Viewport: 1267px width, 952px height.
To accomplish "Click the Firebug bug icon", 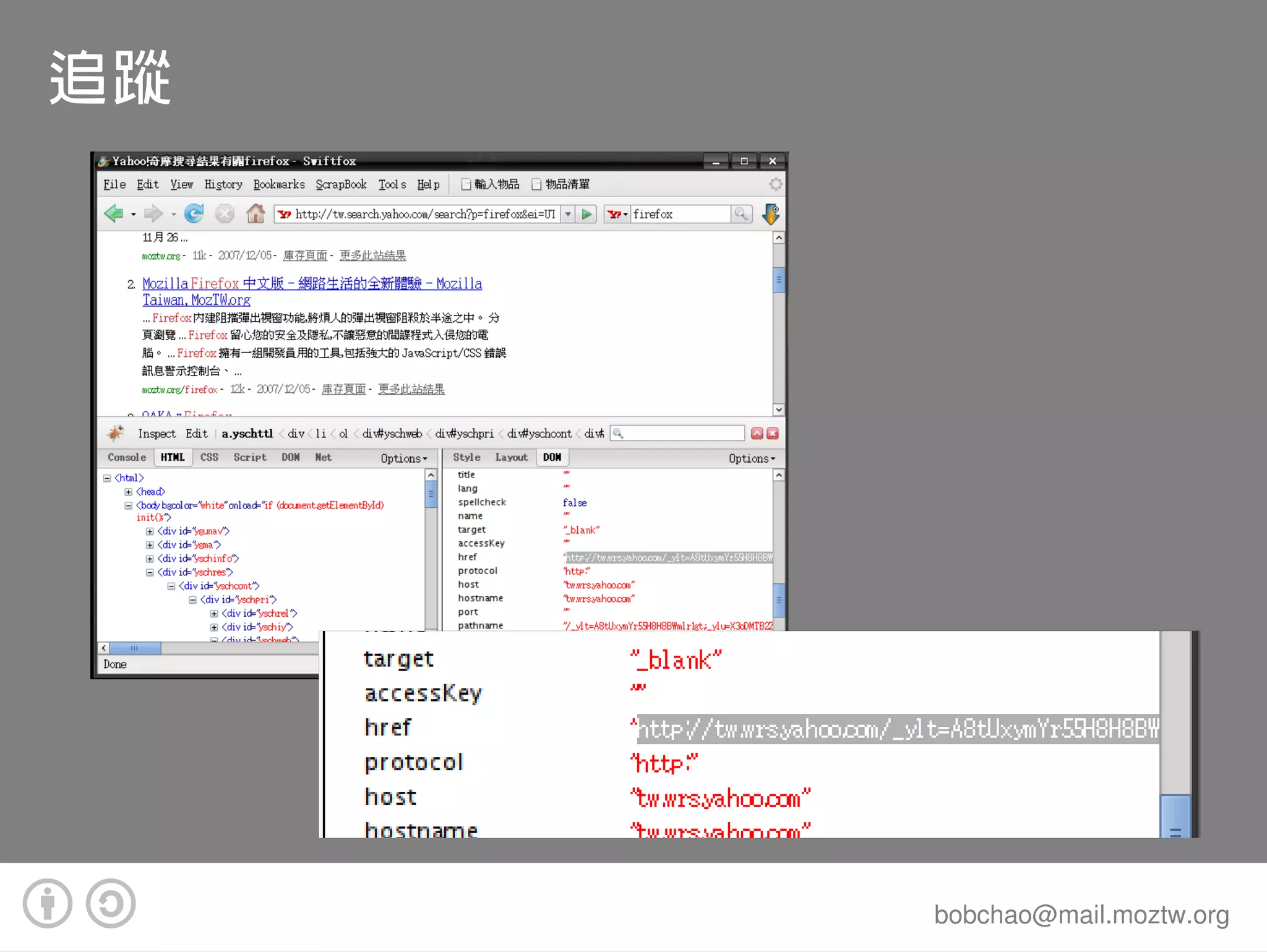I will 116,433.
